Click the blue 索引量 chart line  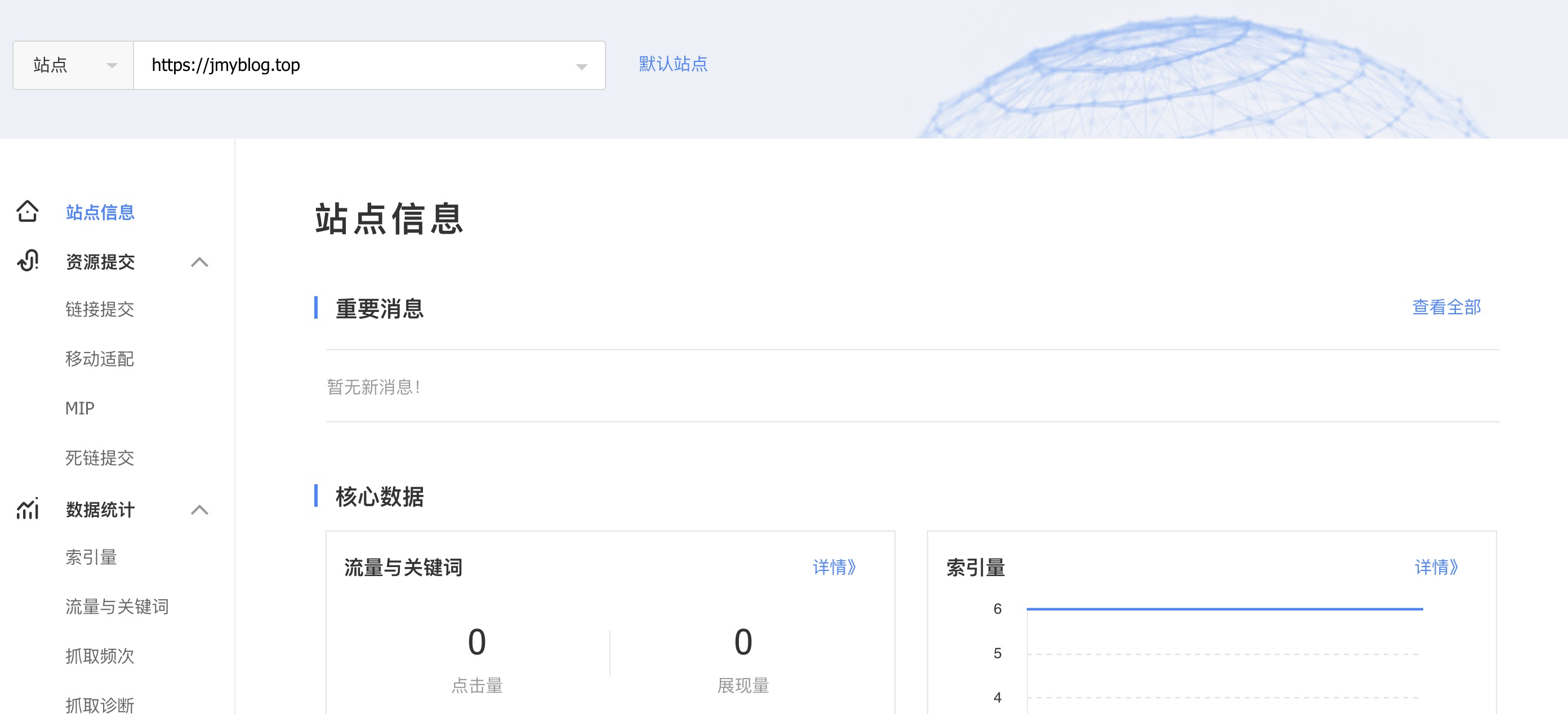click(1223, 609)
